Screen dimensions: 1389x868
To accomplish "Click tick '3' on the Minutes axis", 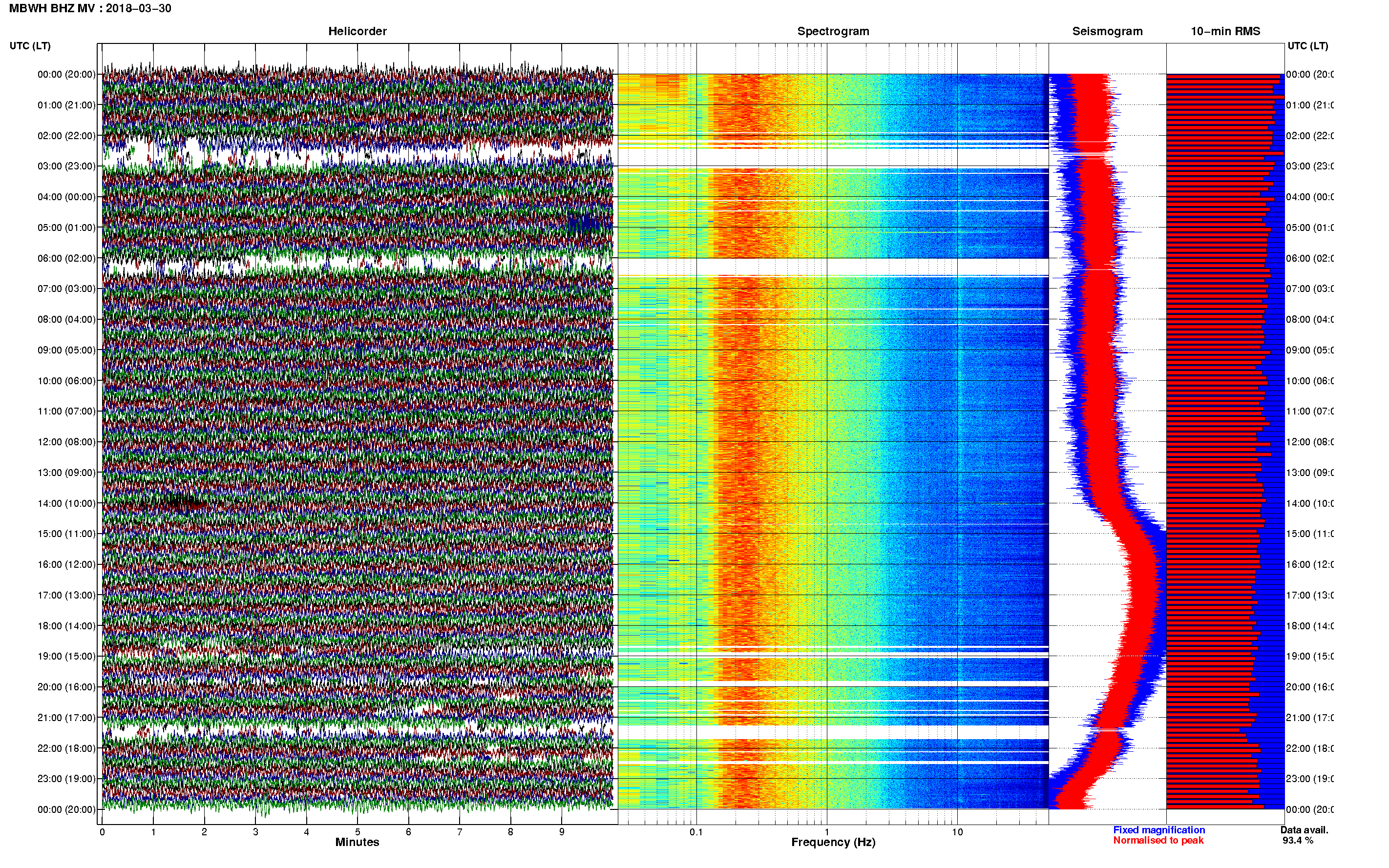I will pos(255,832).
